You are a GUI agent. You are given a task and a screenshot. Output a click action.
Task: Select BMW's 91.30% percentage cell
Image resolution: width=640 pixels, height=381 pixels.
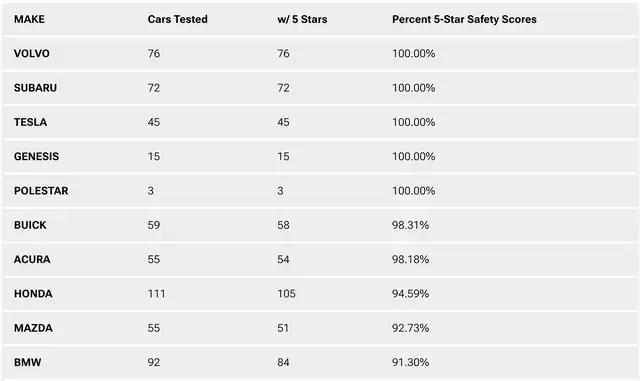(x=410, y=362)
